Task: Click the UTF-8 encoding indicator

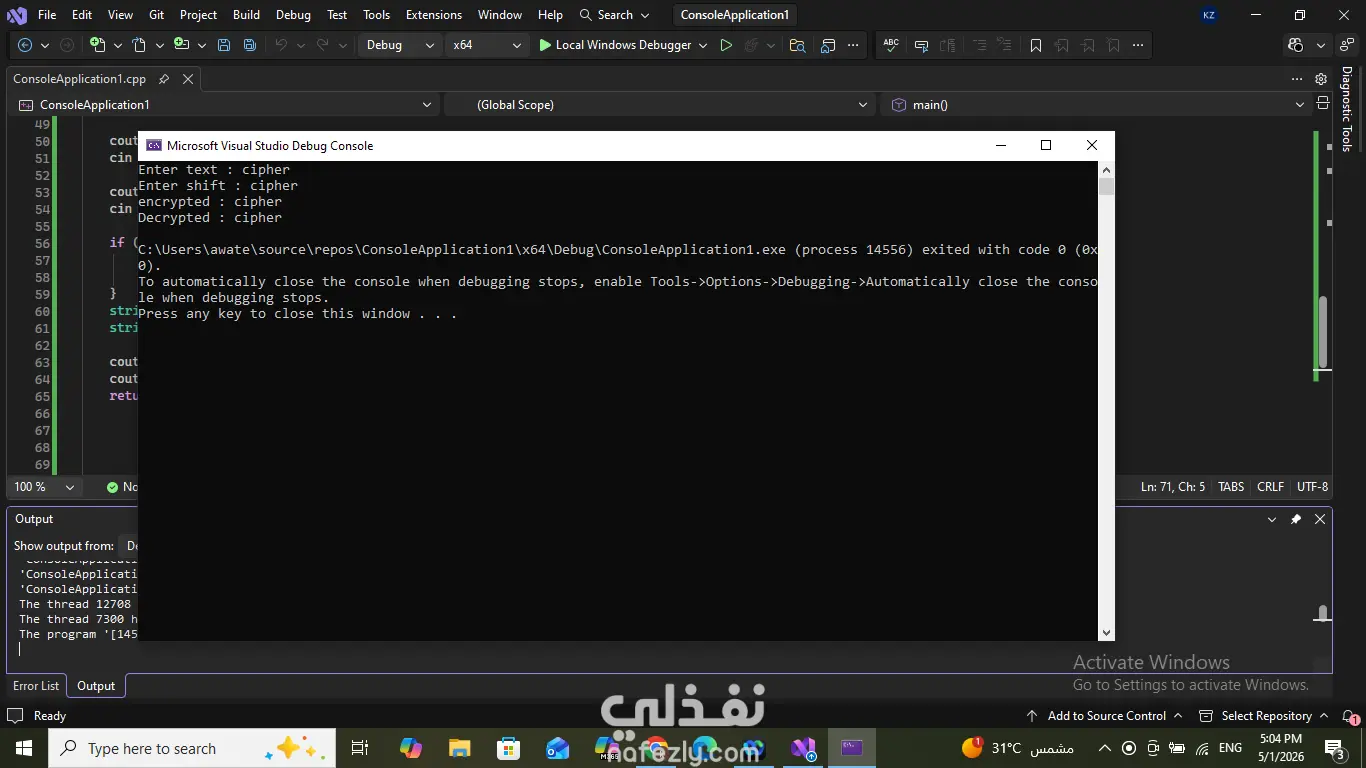Action: coord(1312,487)
